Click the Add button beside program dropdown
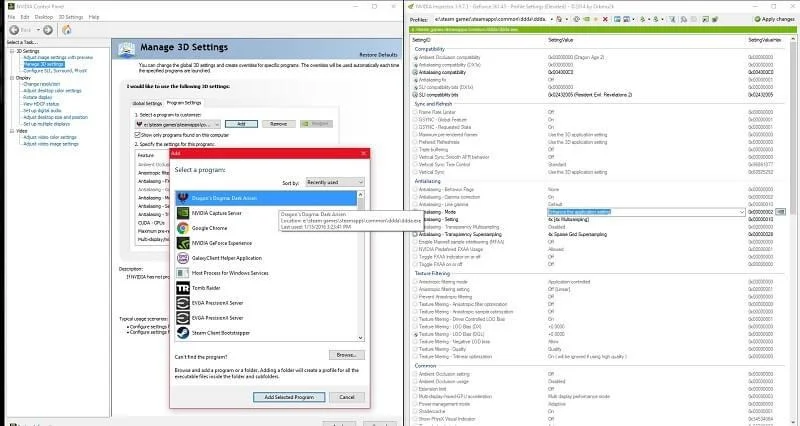 [x=241, y=124]
